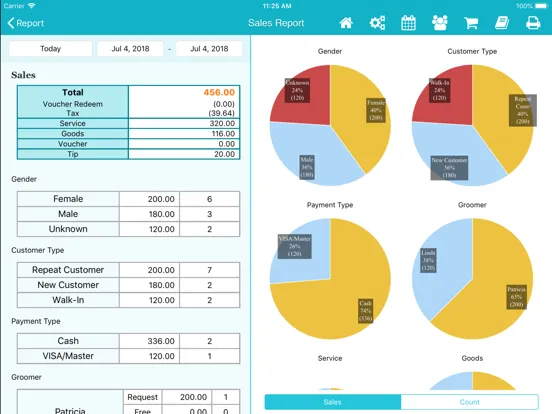Open the book report icon
Image resolution: width=552 pixels, height=414 pixels.
[x=502, y=23]
